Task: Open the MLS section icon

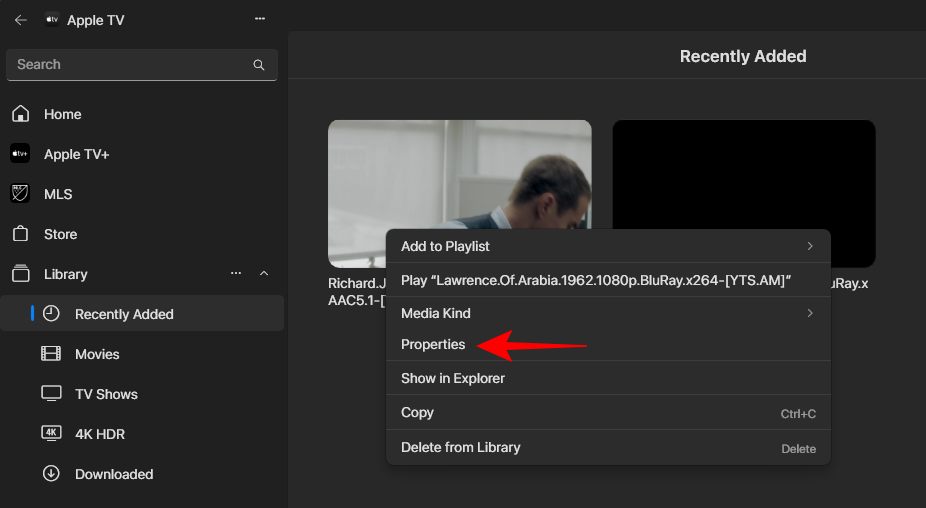Action: 20,194
